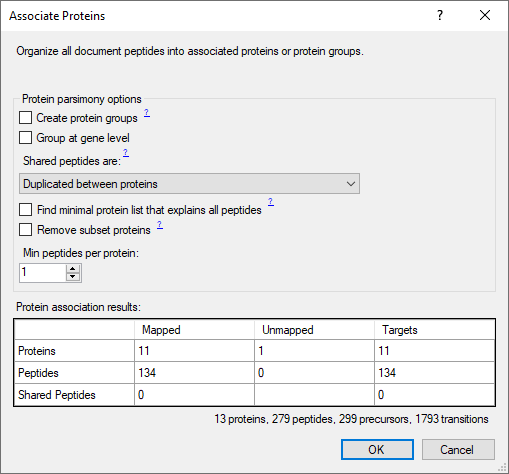Click the Min peptides per protein field
The width and height of the screenshot is (509, 474).
click(x=43, y=273)
